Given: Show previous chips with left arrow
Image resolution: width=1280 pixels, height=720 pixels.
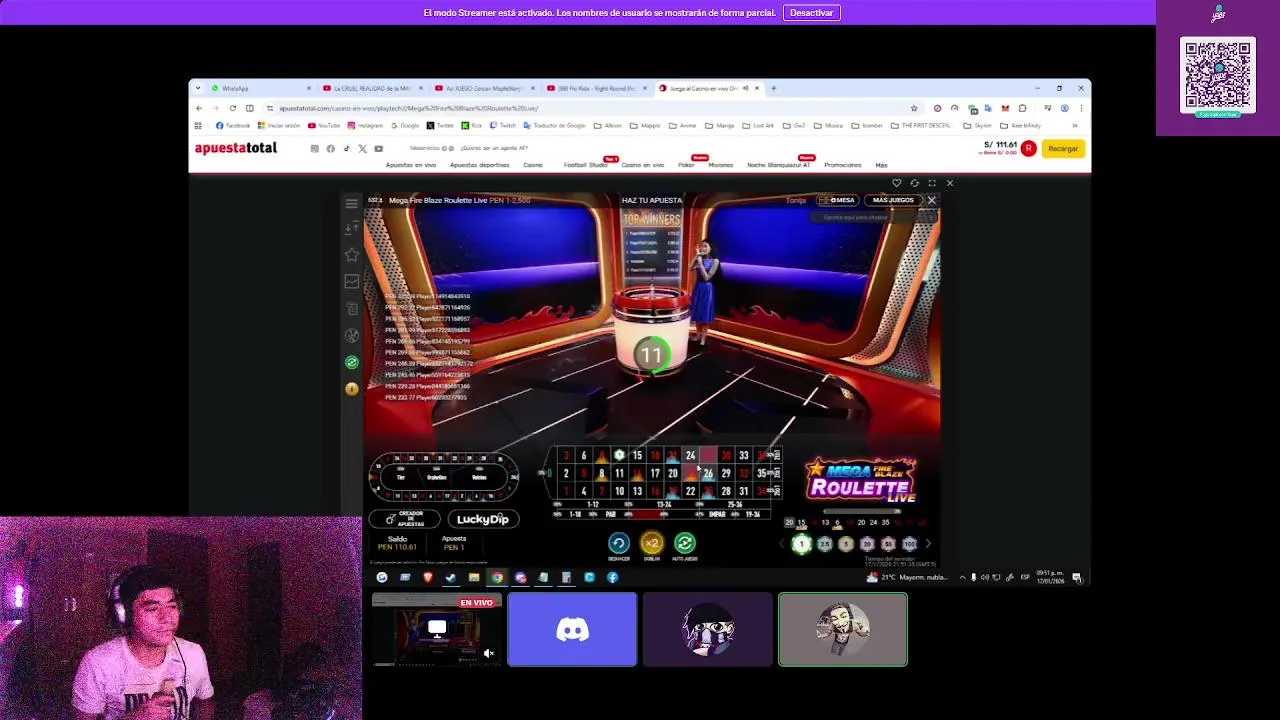Looking at the screenshot, I should (x=783, y=544).
